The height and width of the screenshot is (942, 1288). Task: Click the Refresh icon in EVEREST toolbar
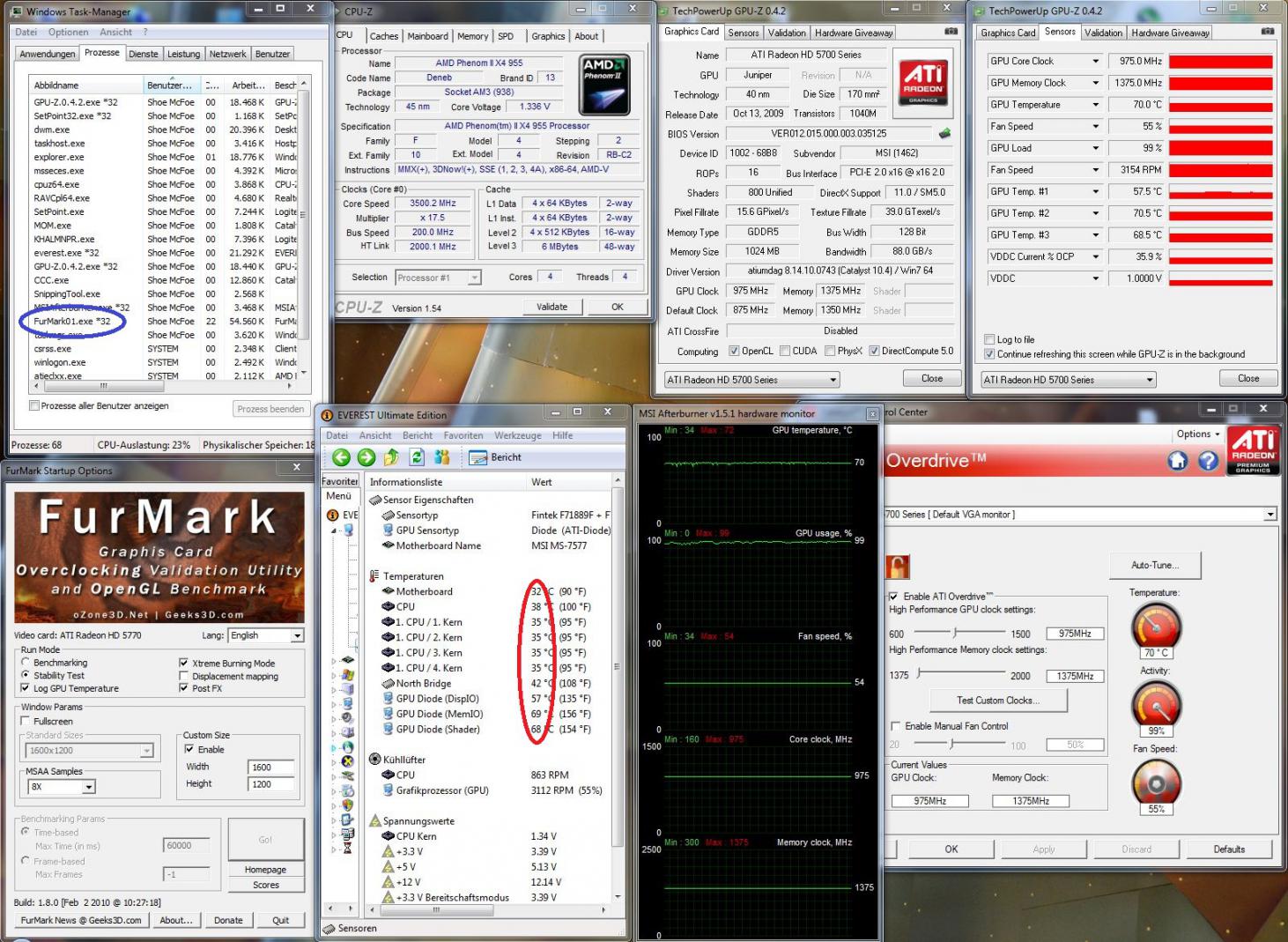point(417,457)
